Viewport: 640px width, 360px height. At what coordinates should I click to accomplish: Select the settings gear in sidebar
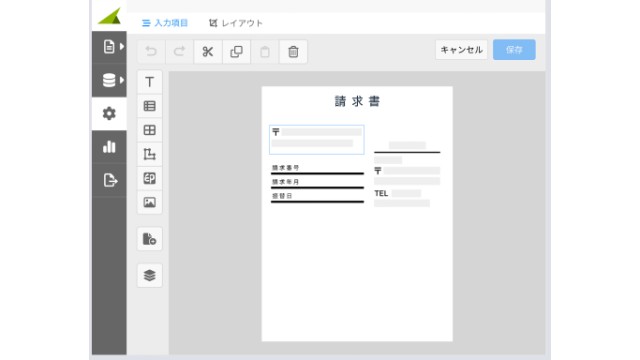[x=109, y=113]
